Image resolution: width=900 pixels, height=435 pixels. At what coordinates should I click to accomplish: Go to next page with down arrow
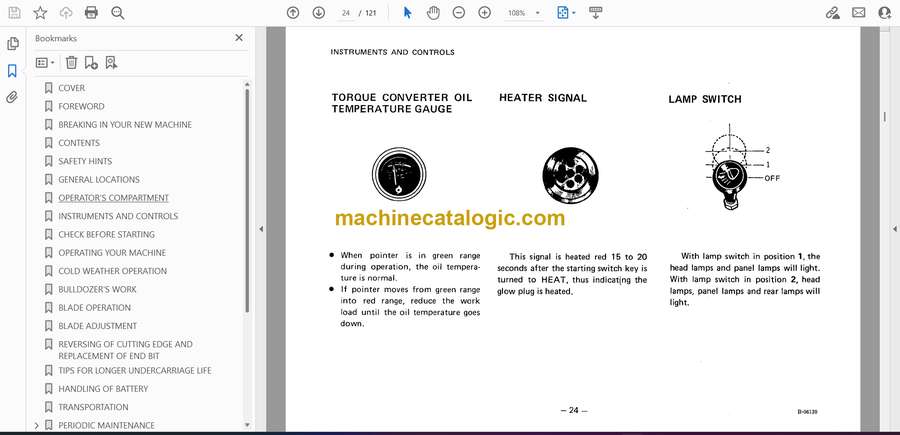(x=318, y=13)
